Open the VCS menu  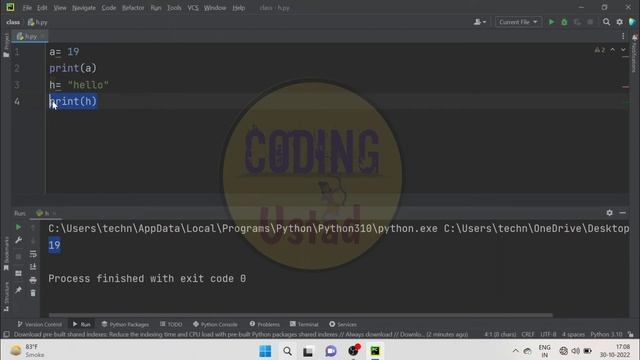click(193, 8)
